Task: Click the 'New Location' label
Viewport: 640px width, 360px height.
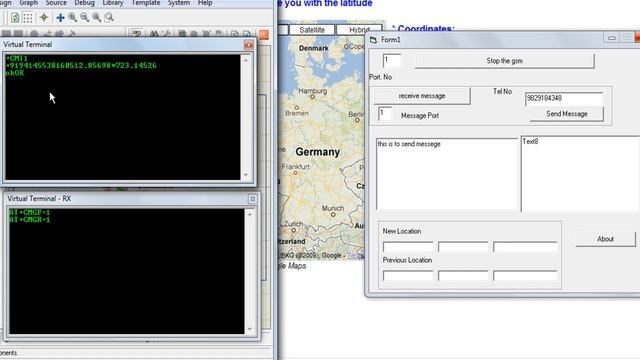Action: pos(402,231)
